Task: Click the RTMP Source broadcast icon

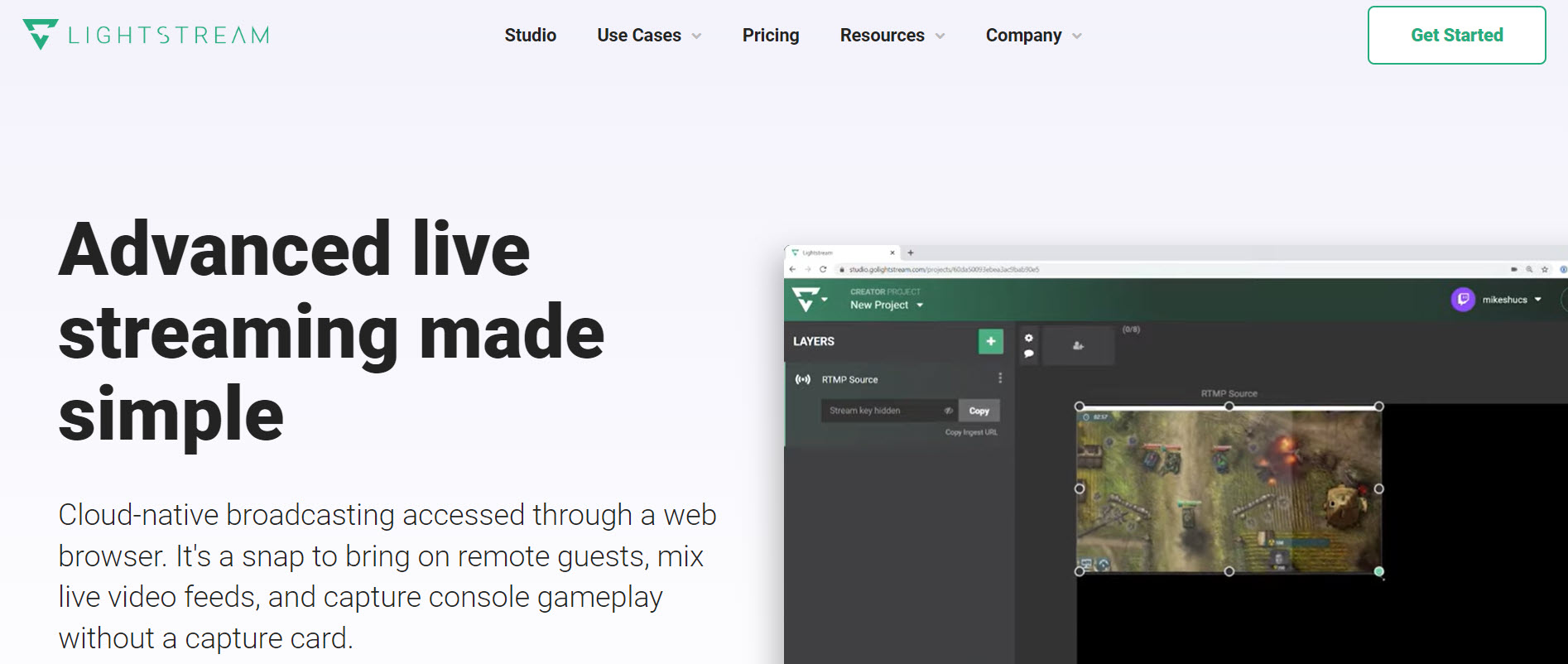Action: pos(802,379)
